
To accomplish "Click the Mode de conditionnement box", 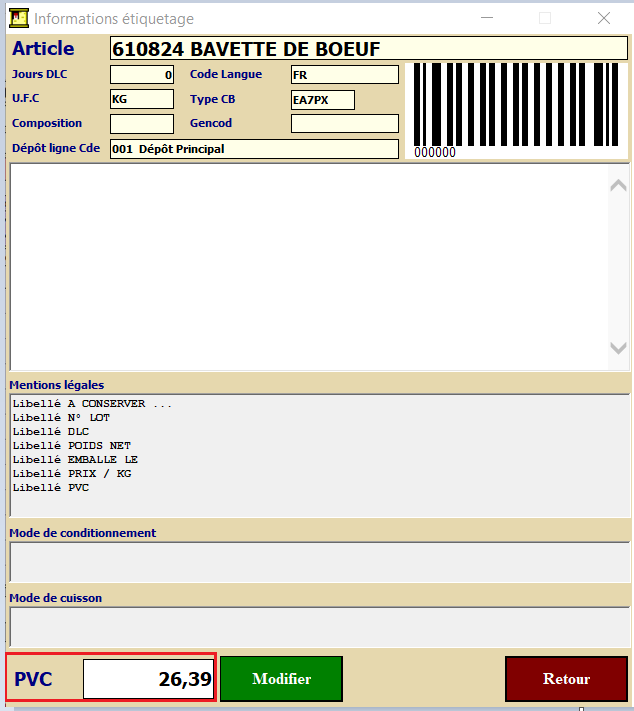I will (319, 562).
